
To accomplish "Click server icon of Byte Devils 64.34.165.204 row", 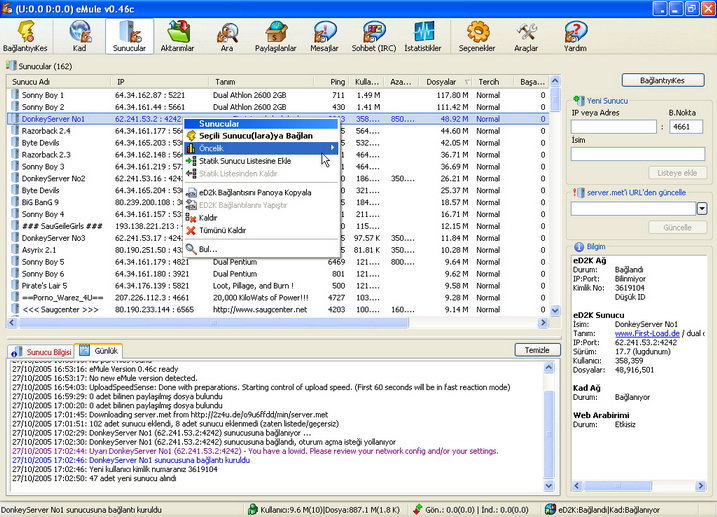I will [x=15, y=190].
